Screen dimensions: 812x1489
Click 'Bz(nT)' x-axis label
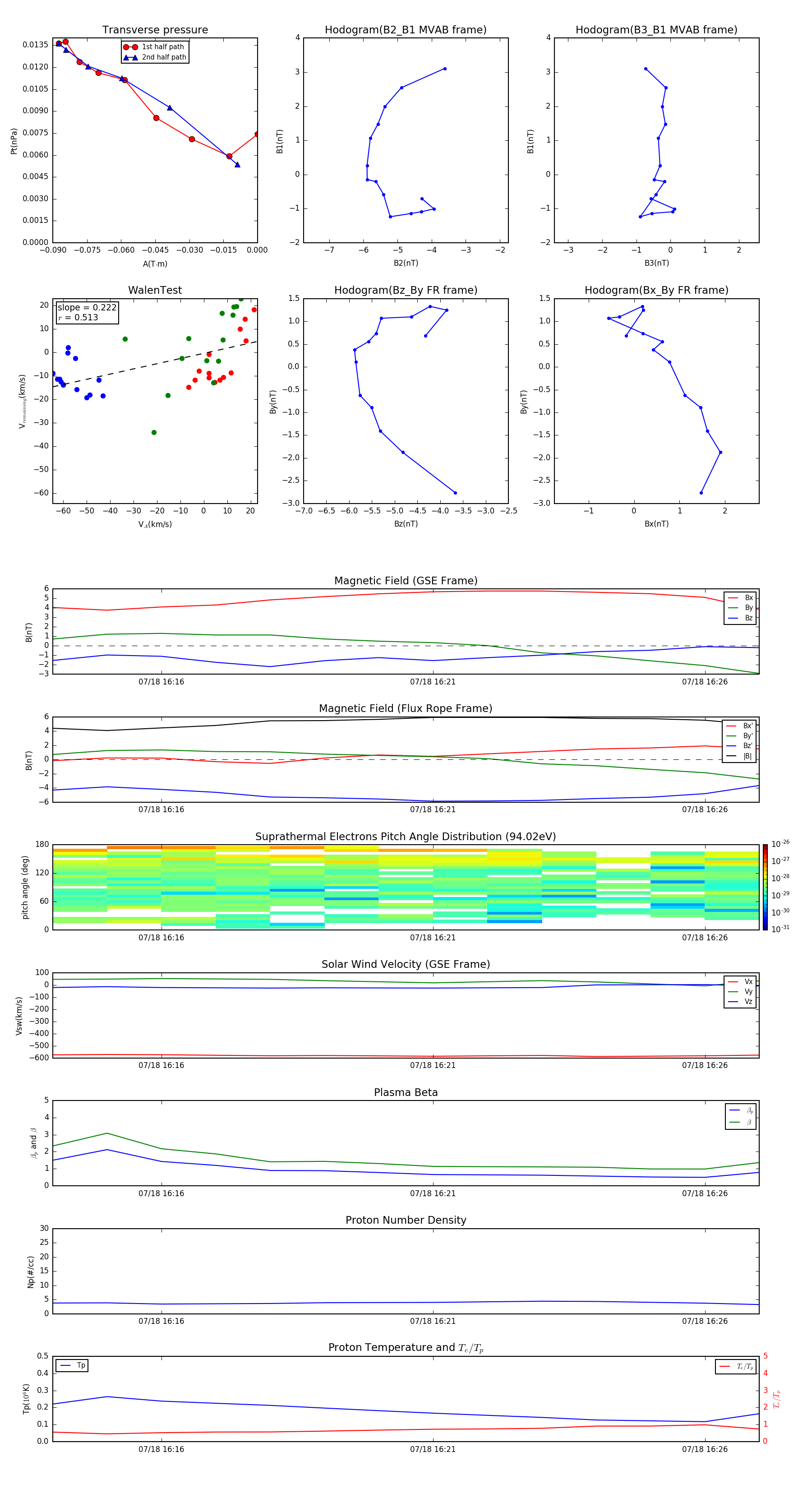click(x=406, y=524)
